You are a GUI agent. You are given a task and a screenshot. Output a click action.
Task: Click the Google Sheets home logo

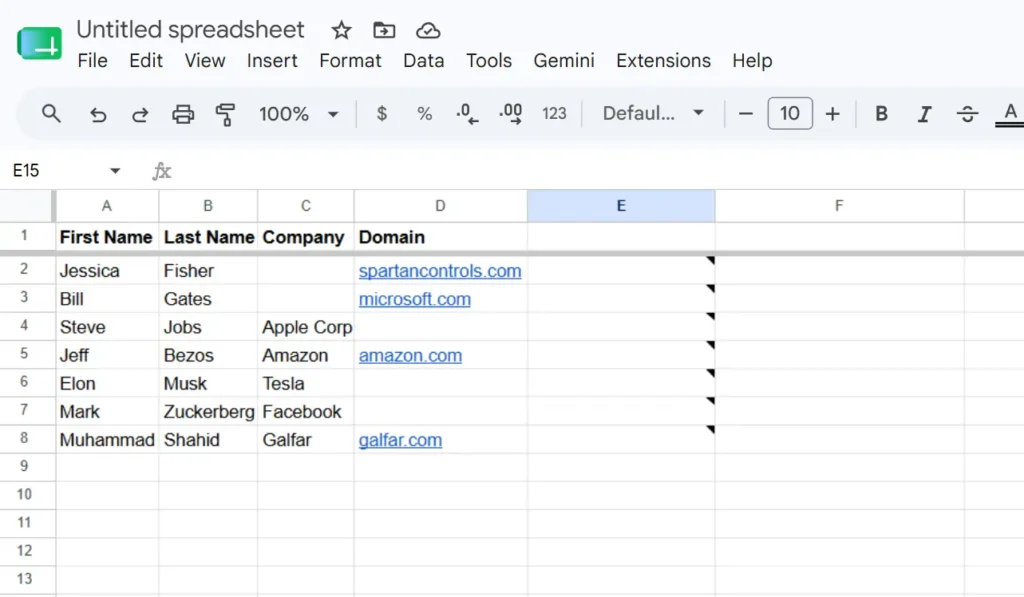39,44
